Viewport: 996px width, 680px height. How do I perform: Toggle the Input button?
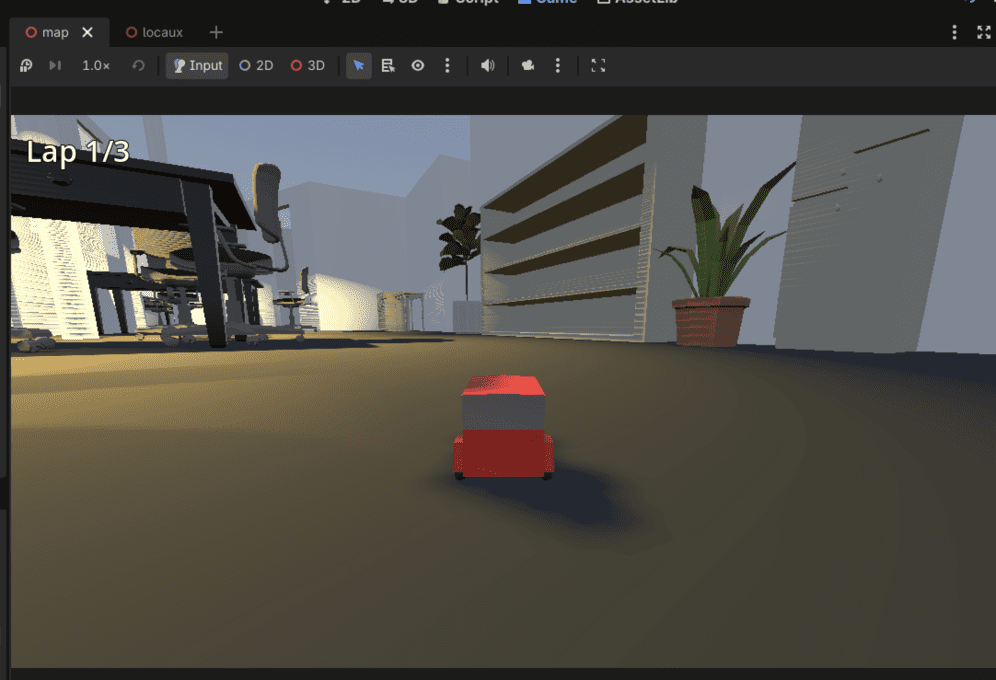[x=197, y=65]
